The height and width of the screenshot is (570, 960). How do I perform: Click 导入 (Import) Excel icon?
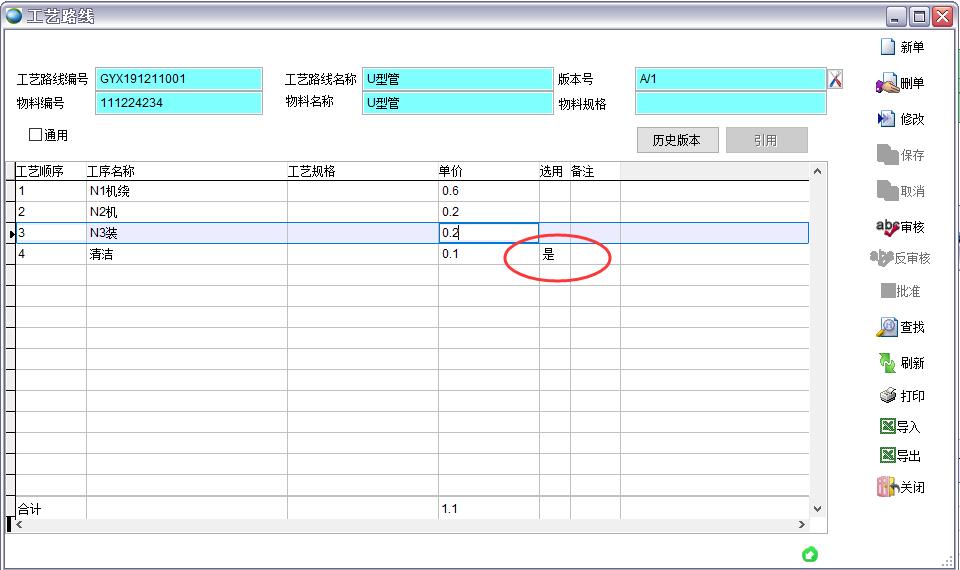tap(887, 427)
